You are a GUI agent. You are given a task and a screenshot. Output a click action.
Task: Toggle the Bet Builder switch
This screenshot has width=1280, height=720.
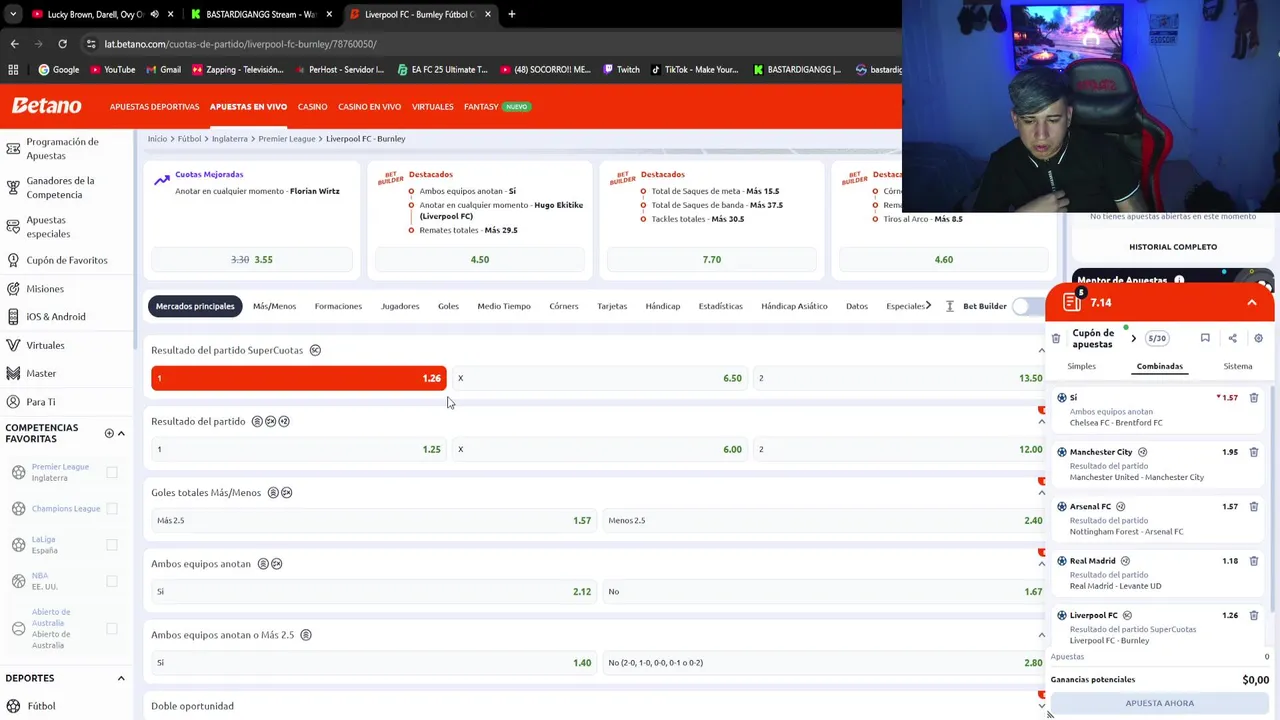(x=1026, y=306)
